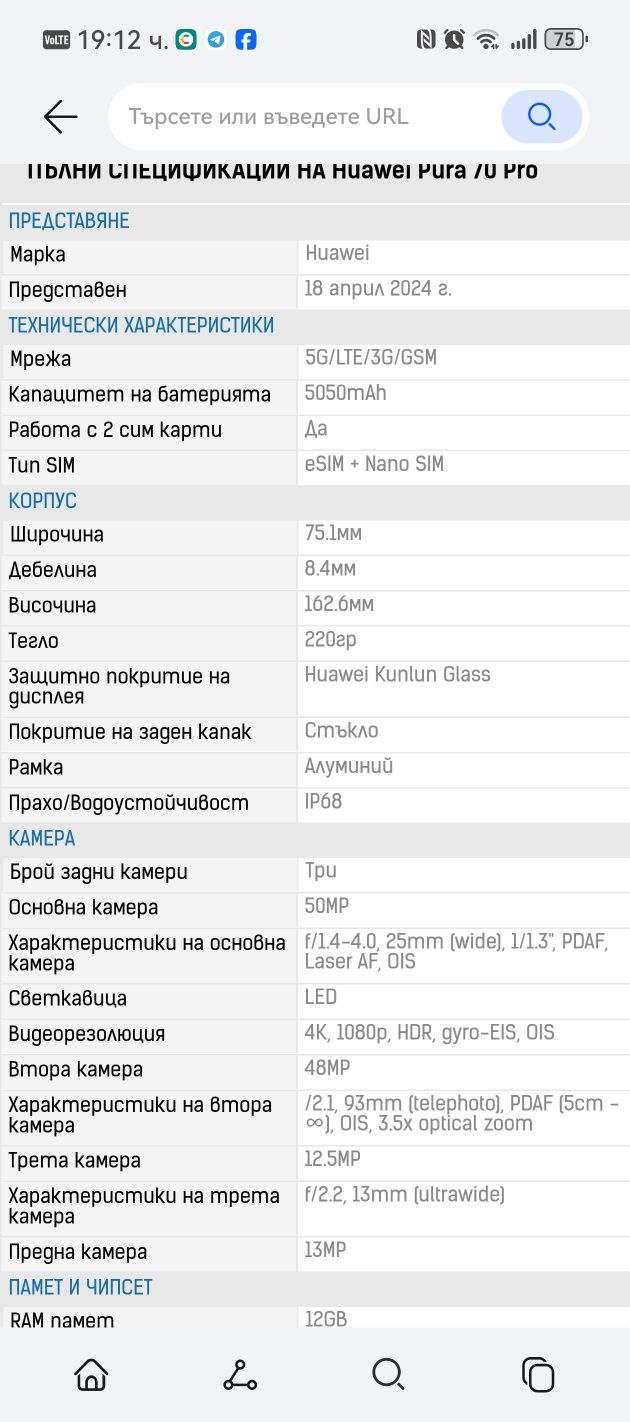
Task: Tap the Huawei brand value cell
Action: pyautogui.click(x=337, y=254)
